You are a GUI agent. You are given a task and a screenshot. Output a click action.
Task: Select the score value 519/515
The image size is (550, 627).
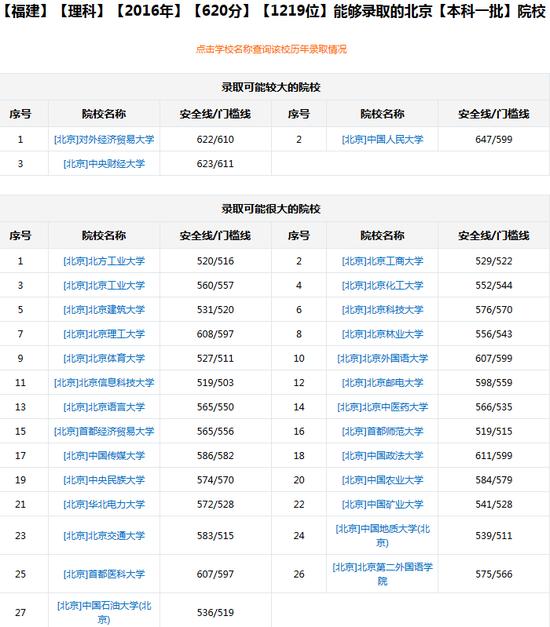(494, 431)
